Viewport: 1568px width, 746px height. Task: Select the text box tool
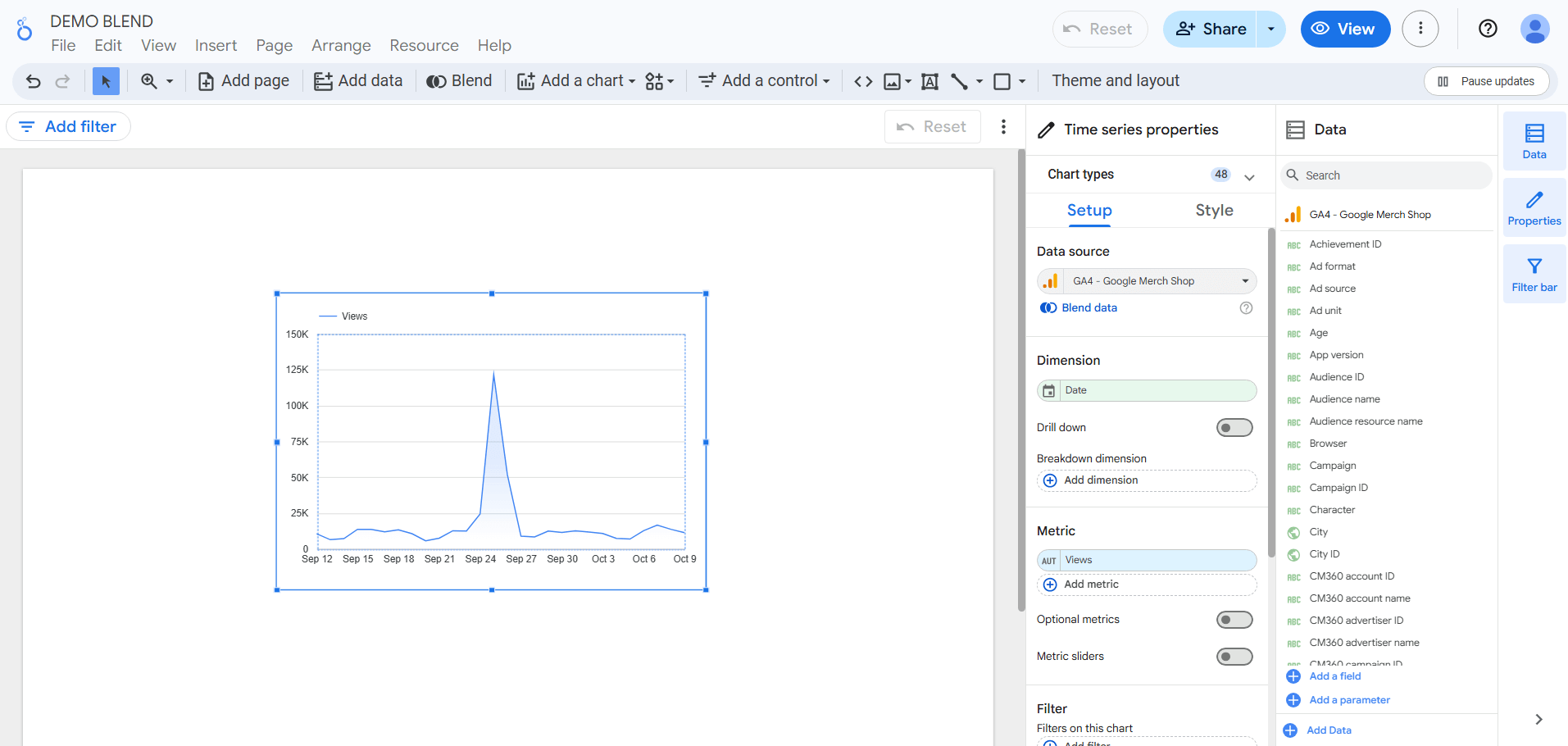(x=929, y=81)
